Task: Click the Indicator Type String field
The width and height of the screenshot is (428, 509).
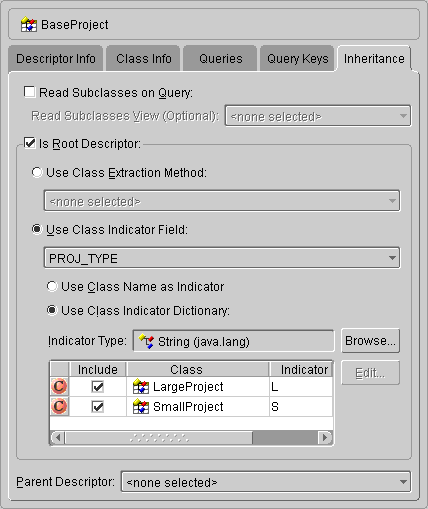Action: (233, 341)
